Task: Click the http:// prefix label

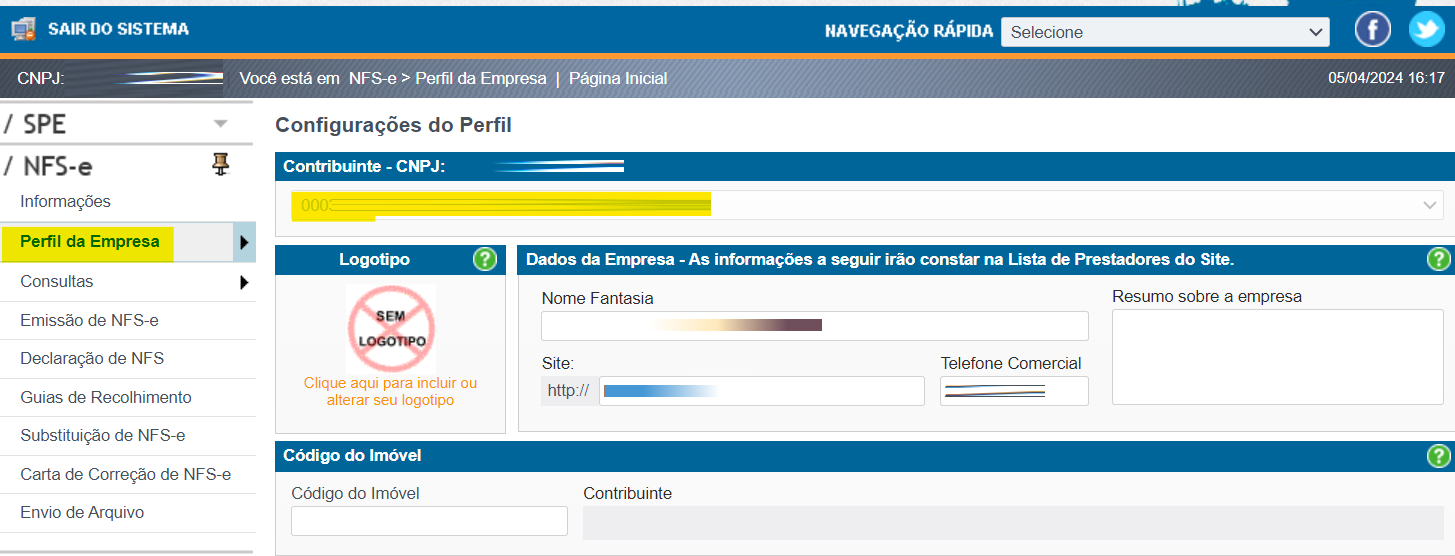Action: (x=569, y=391)
